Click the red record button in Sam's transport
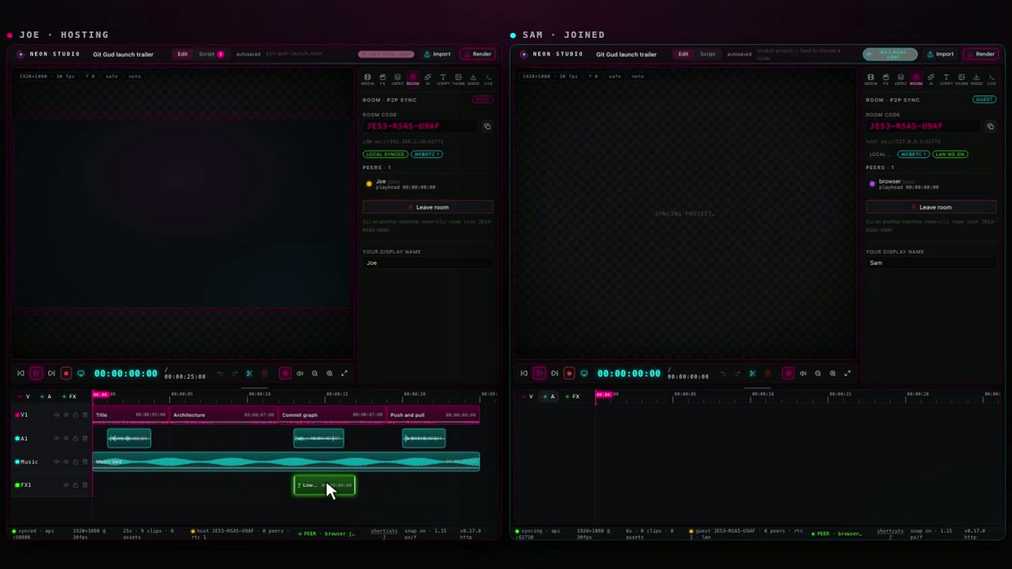The width and height of the screenshot is (1012, 569). [569, 373]
